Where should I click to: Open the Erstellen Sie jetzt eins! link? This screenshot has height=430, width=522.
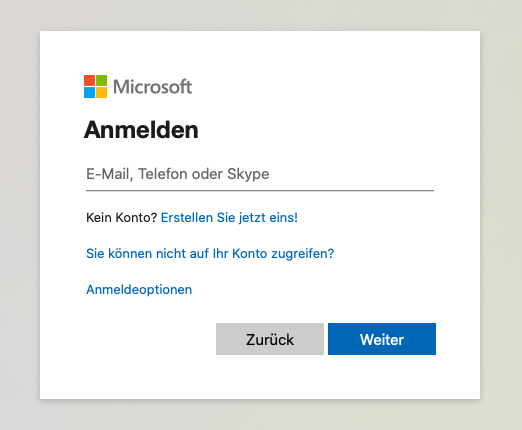click(229, 218)
